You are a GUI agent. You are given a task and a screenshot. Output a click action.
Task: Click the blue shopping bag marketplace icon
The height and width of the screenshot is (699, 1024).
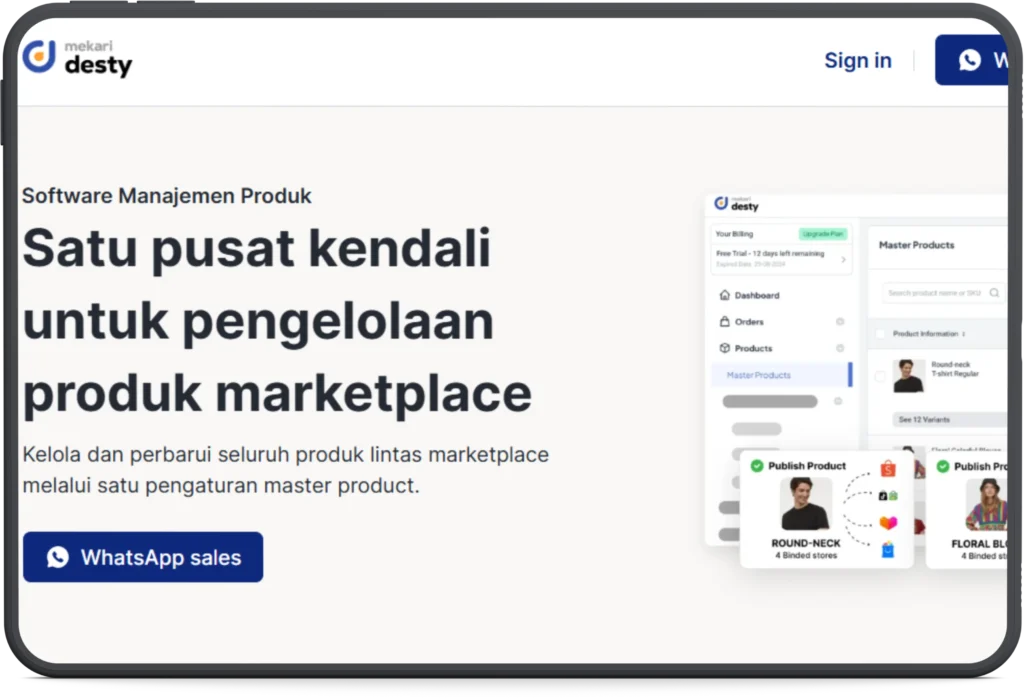coord(888,550)
